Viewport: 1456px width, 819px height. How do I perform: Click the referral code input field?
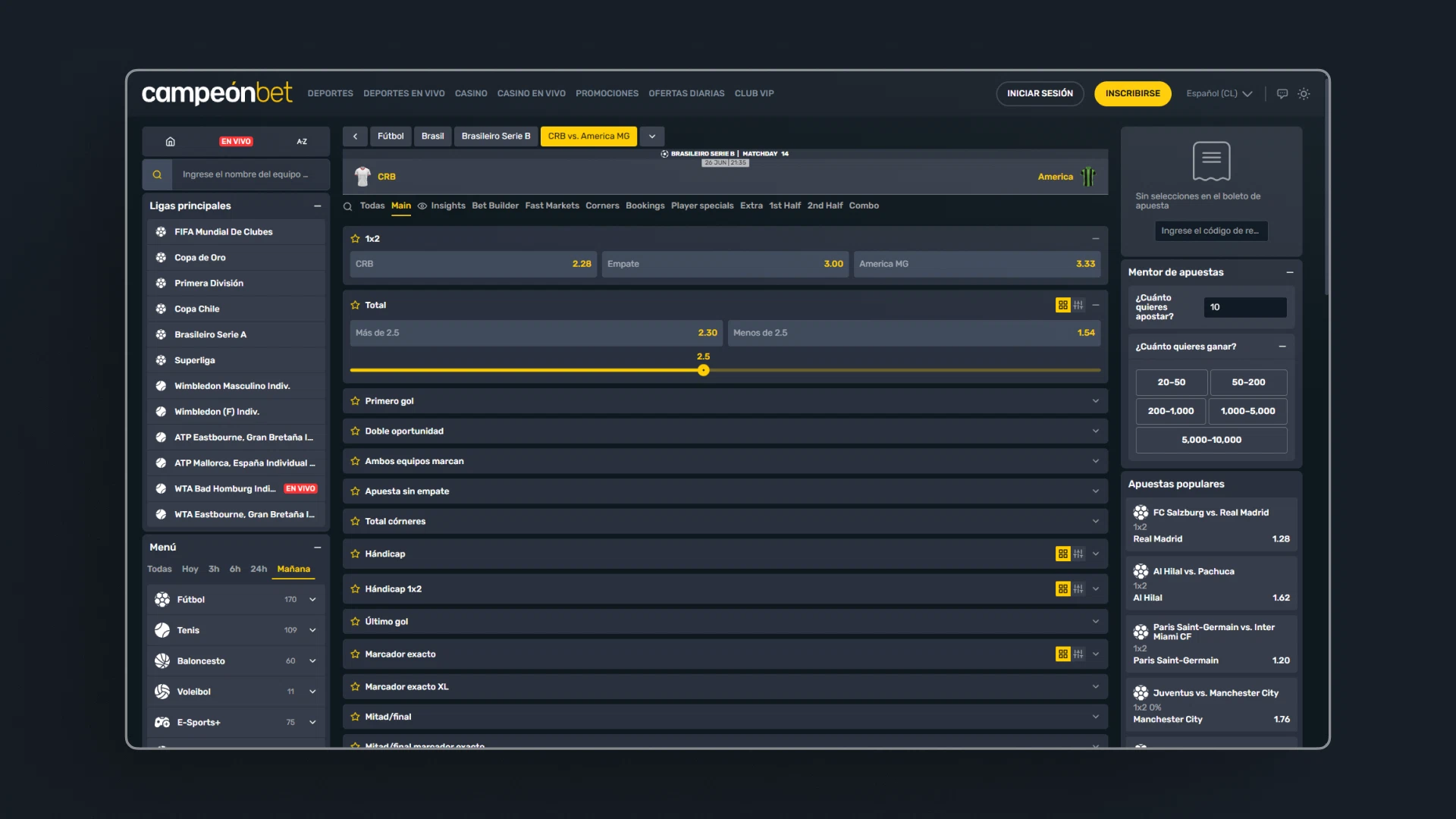coord(1211,231)
